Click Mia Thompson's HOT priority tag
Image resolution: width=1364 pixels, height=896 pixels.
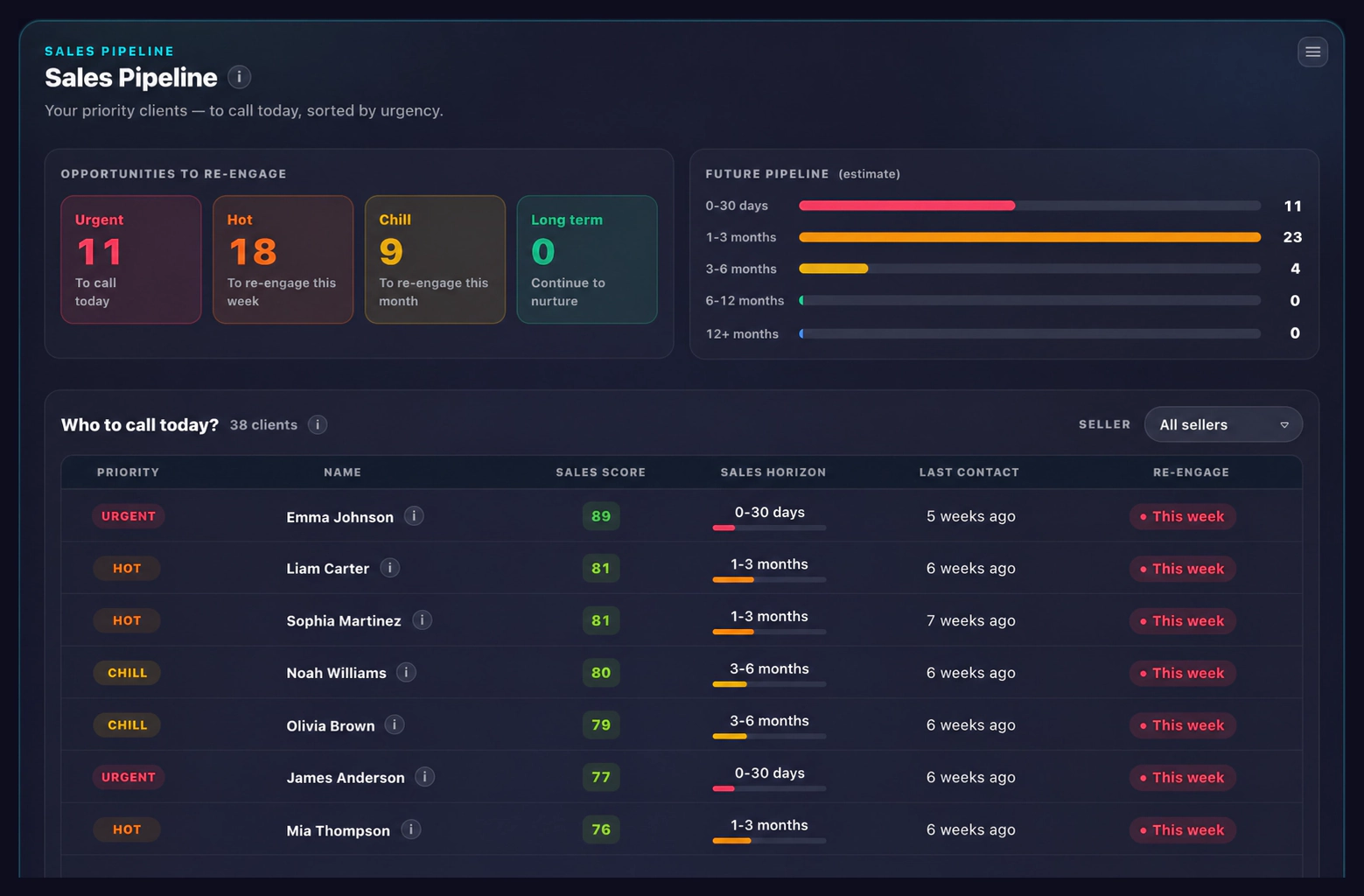click(127, 829)
